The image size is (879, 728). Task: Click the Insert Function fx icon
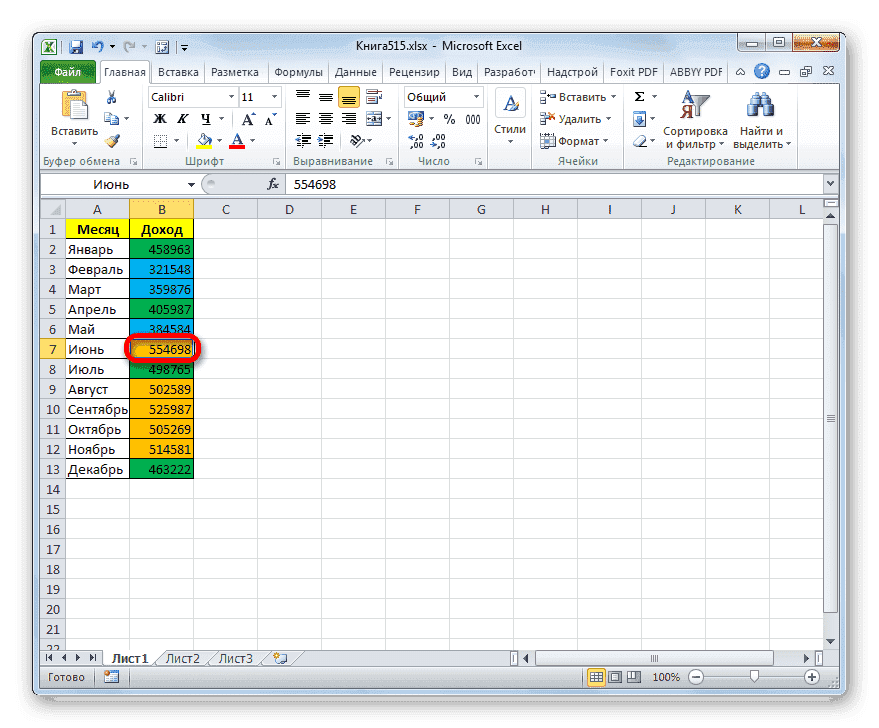[275, 183]
